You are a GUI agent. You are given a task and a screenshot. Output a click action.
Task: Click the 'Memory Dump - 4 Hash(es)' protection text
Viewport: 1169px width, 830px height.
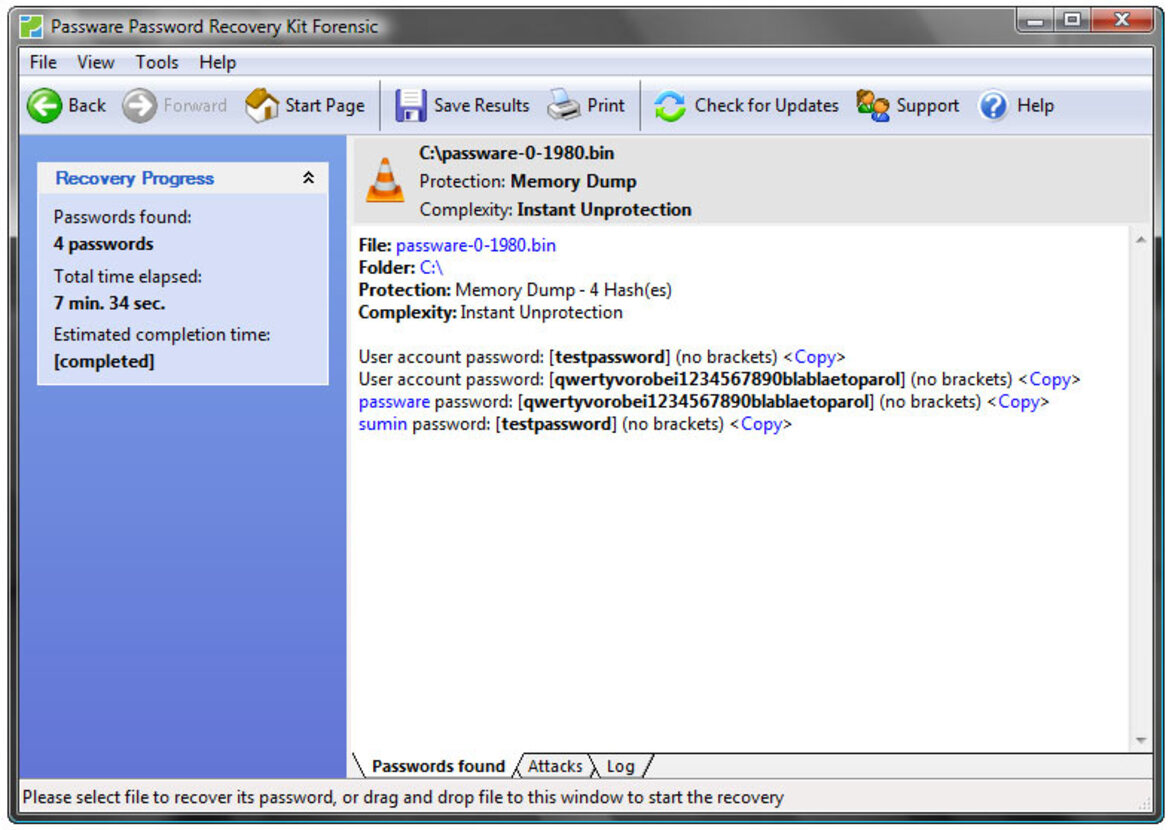[563, 290]
